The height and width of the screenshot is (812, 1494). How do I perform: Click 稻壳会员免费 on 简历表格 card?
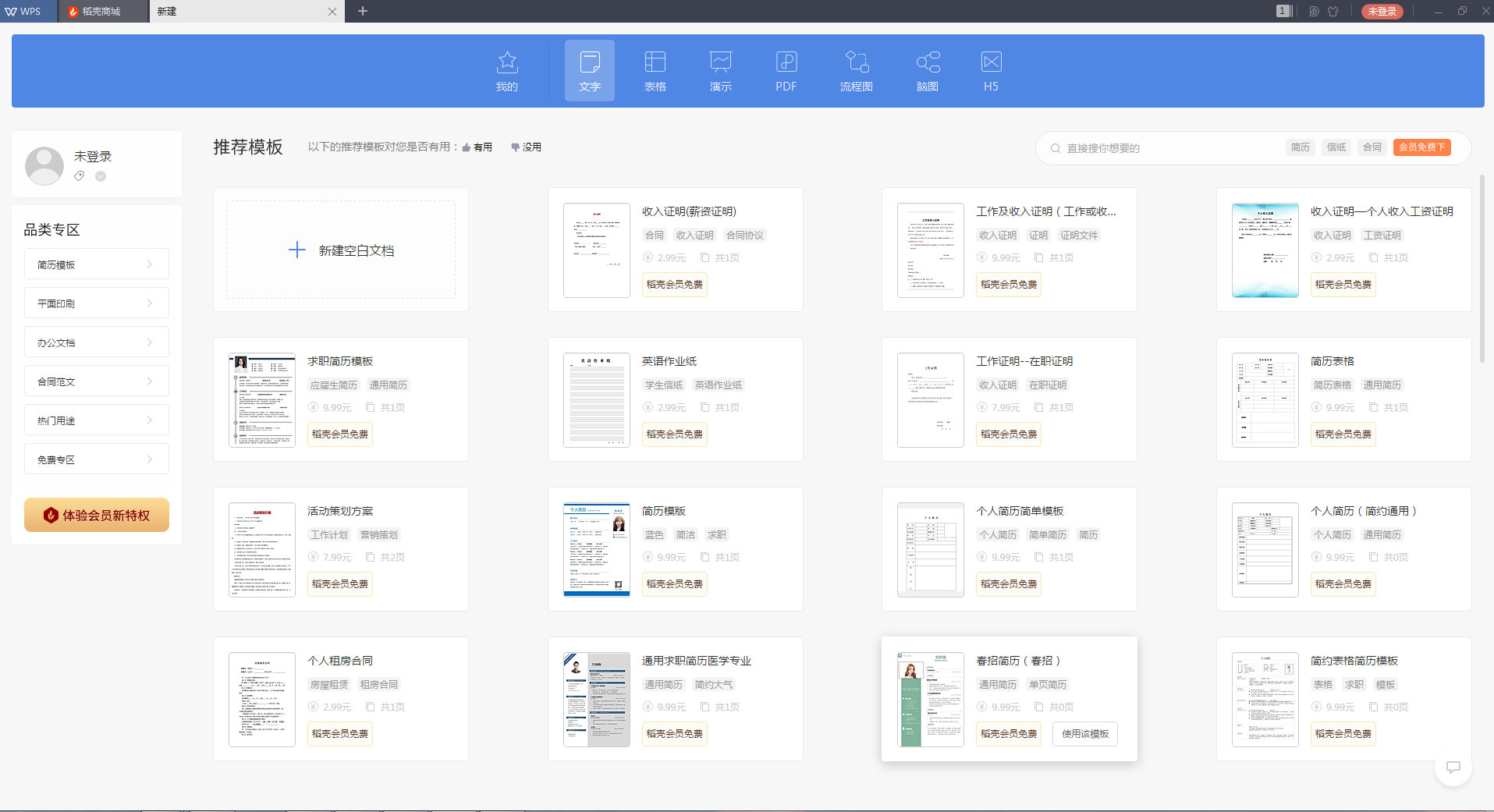pyautogui.click(x=1343, y=434)
